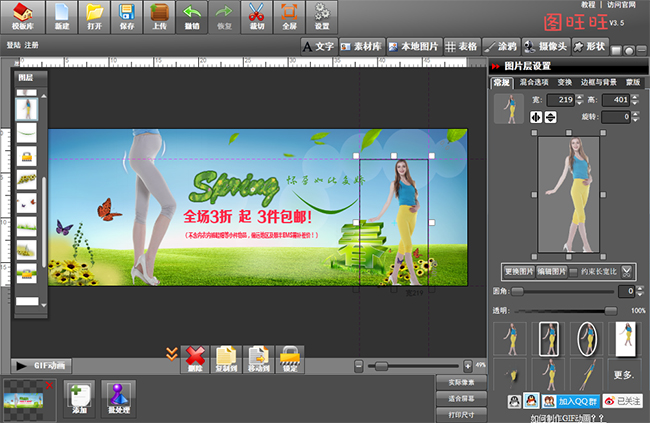Play the GIF动画 animation button
Image resolution: width=650 pixels, height=423 pixels.
pos(41,366)
